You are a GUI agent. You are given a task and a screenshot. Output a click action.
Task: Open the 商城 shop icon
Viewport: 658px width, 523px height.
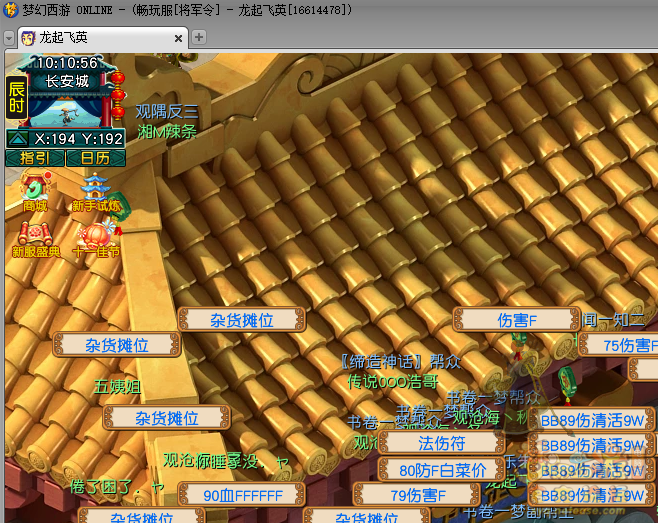35,190
